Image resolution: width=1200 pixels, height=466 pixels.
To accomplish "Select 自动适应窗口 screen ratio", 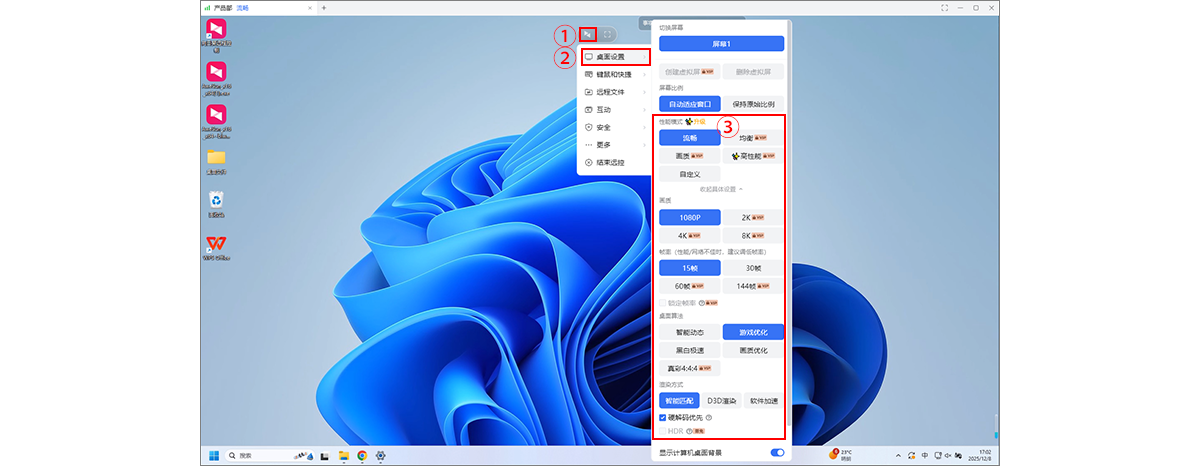I will (689, 103).
